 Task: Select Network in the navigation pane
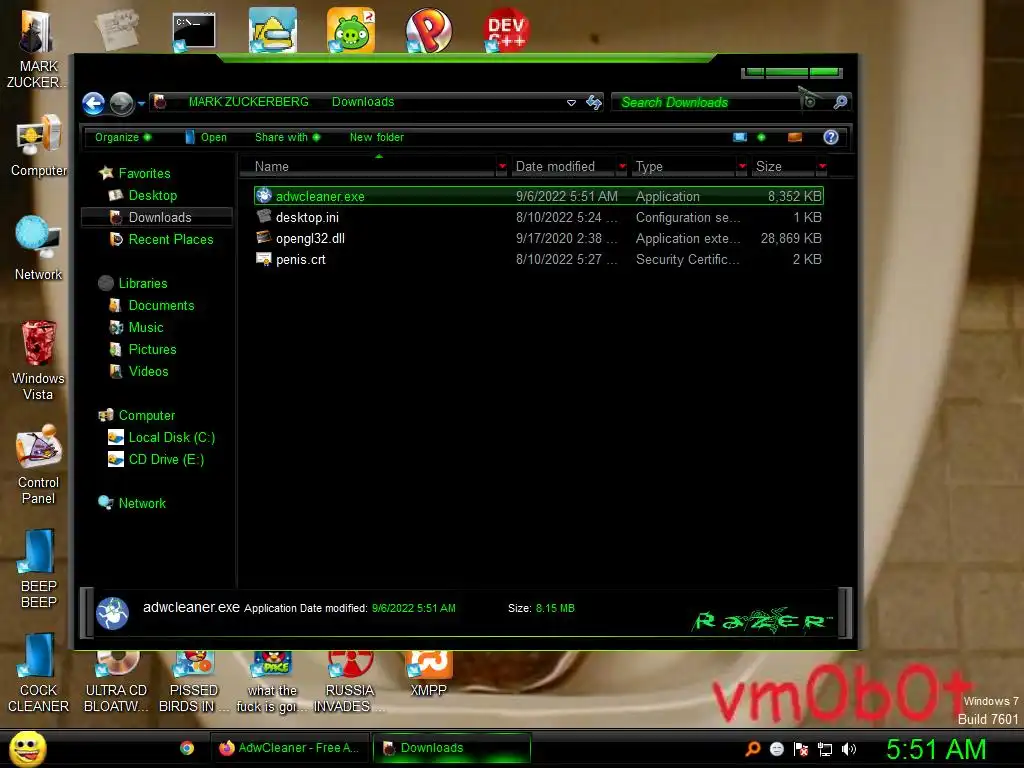[132, 503]
